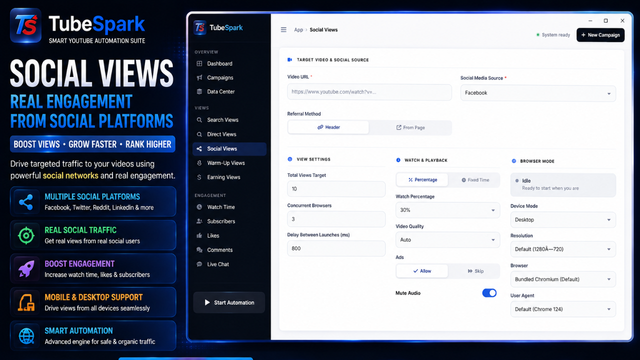Screen dimensions: 640x360
Task: Click the App breadcrumb link
Action: [x=298, y=30]
